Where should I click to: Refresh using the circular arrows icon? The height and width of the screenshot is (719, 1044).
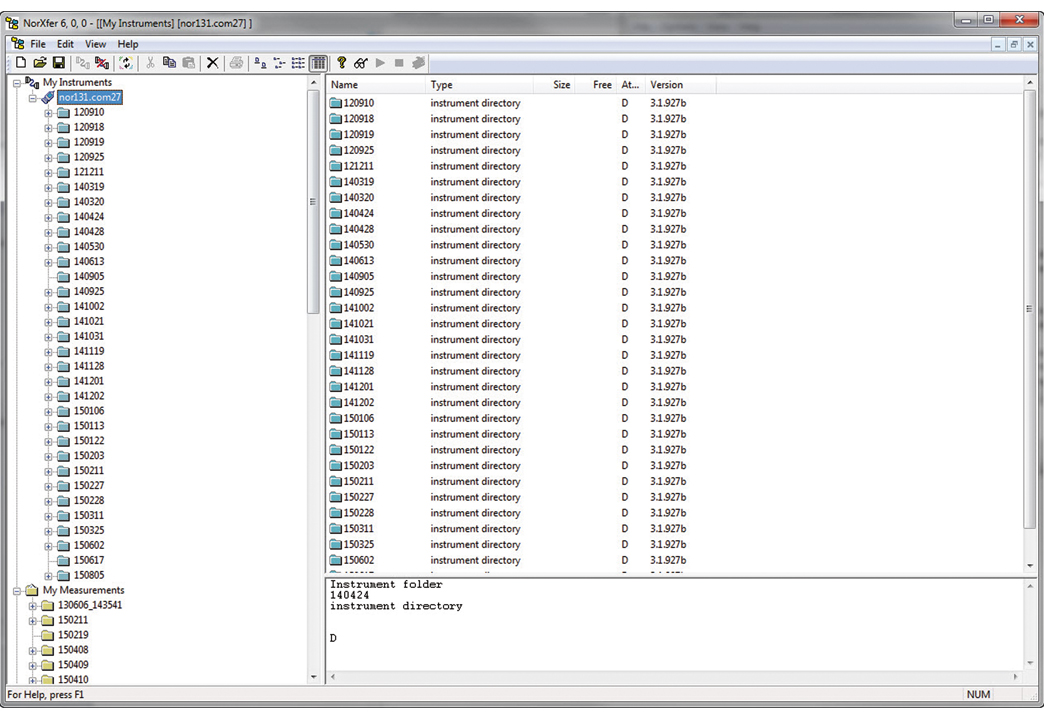coord(126,63)
